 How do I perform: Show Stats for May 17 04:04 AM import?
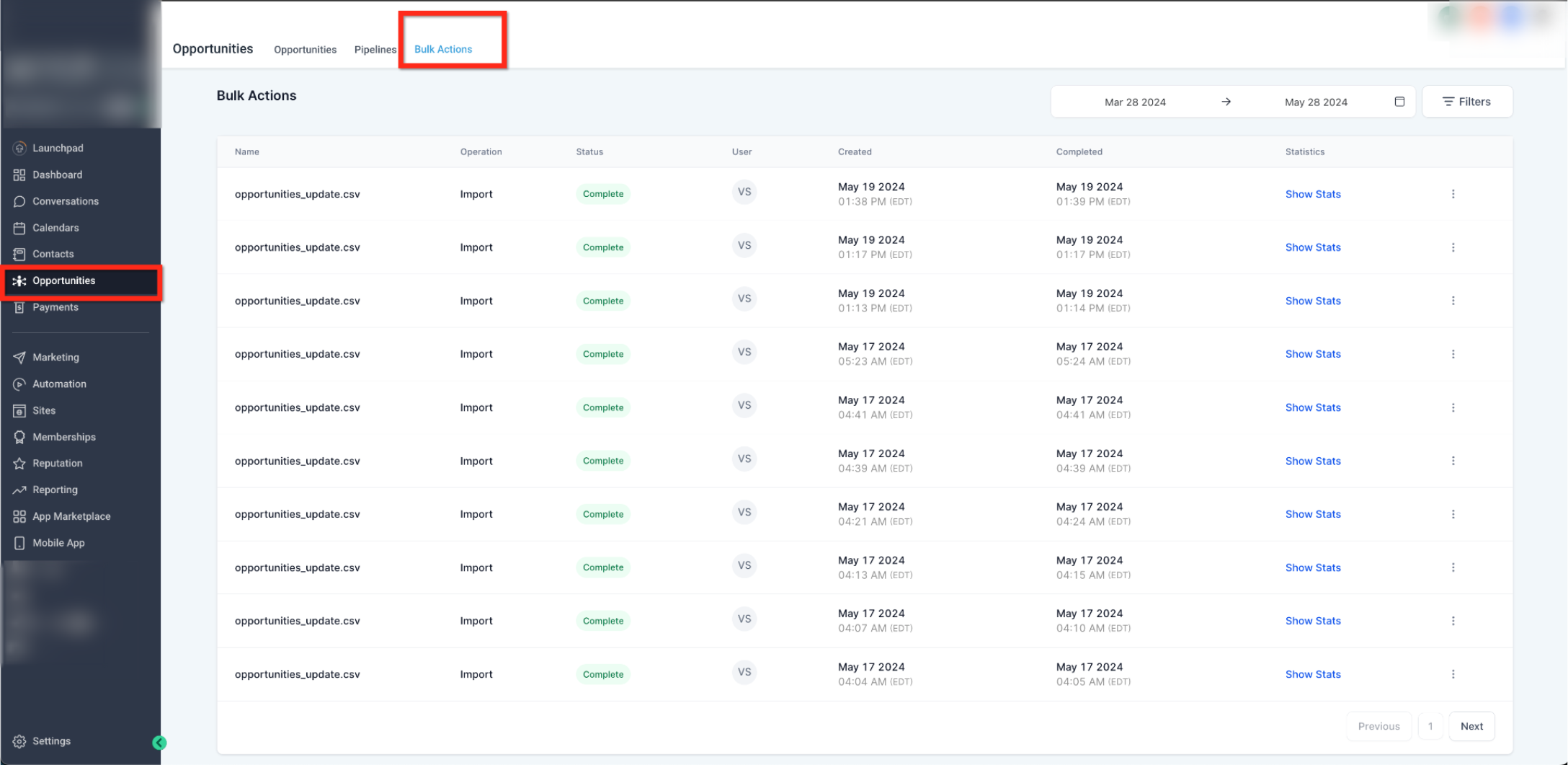[x=1313, y=674]
